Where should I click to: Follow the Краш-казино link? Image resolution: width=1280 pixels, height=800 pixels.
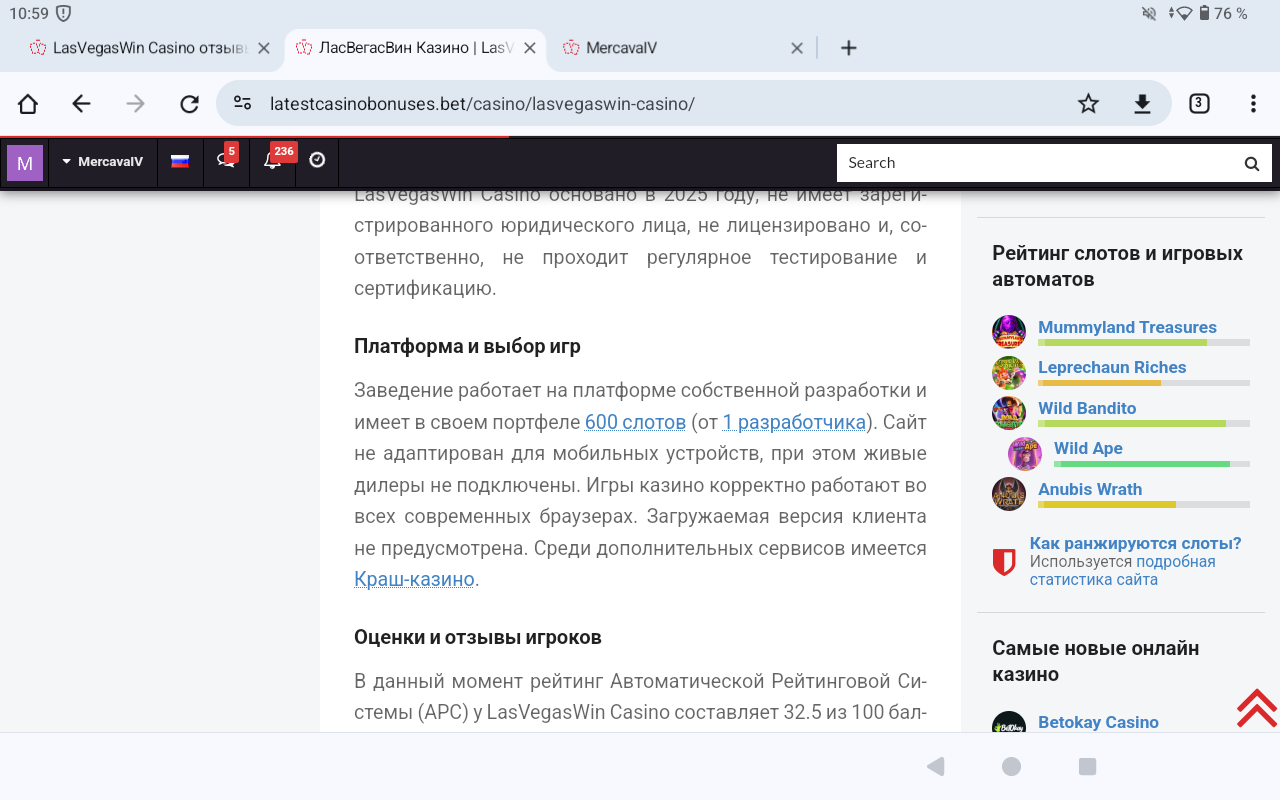(x=414, y=579)
